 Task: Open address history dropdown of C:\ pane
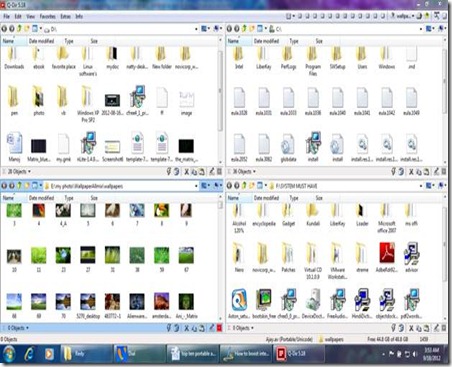click(x=421, y=29)
